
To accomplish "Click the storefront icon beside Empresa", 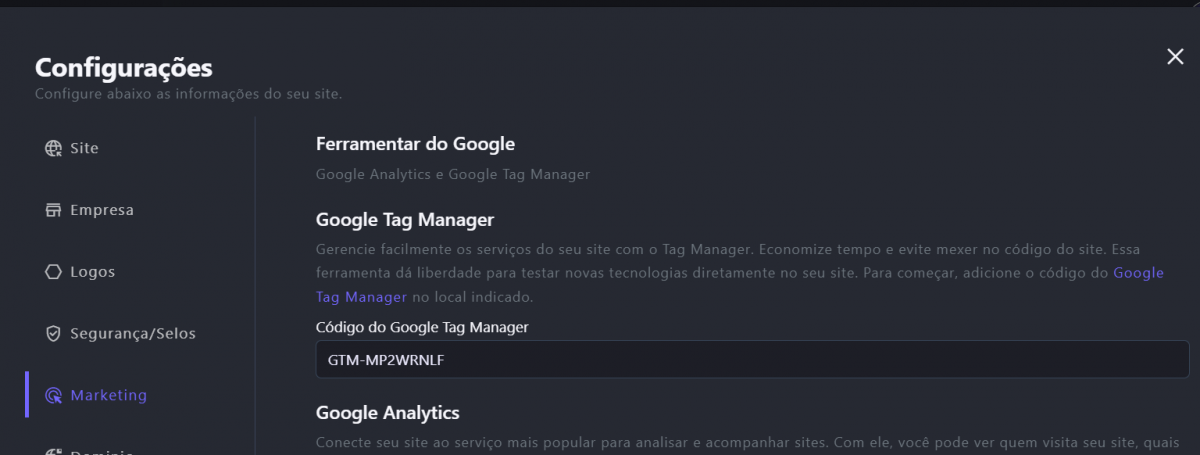I will coord(54,210).
